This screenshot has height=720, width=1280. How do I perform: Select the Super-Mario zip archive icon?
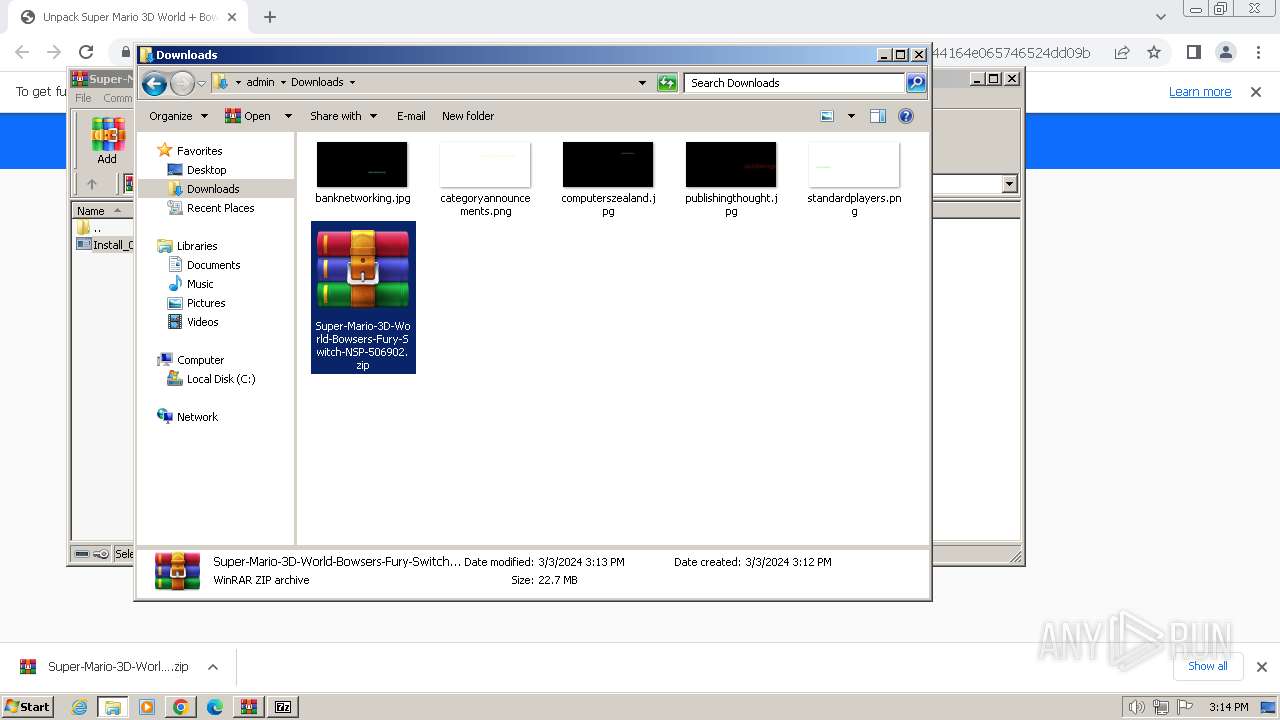363,269
